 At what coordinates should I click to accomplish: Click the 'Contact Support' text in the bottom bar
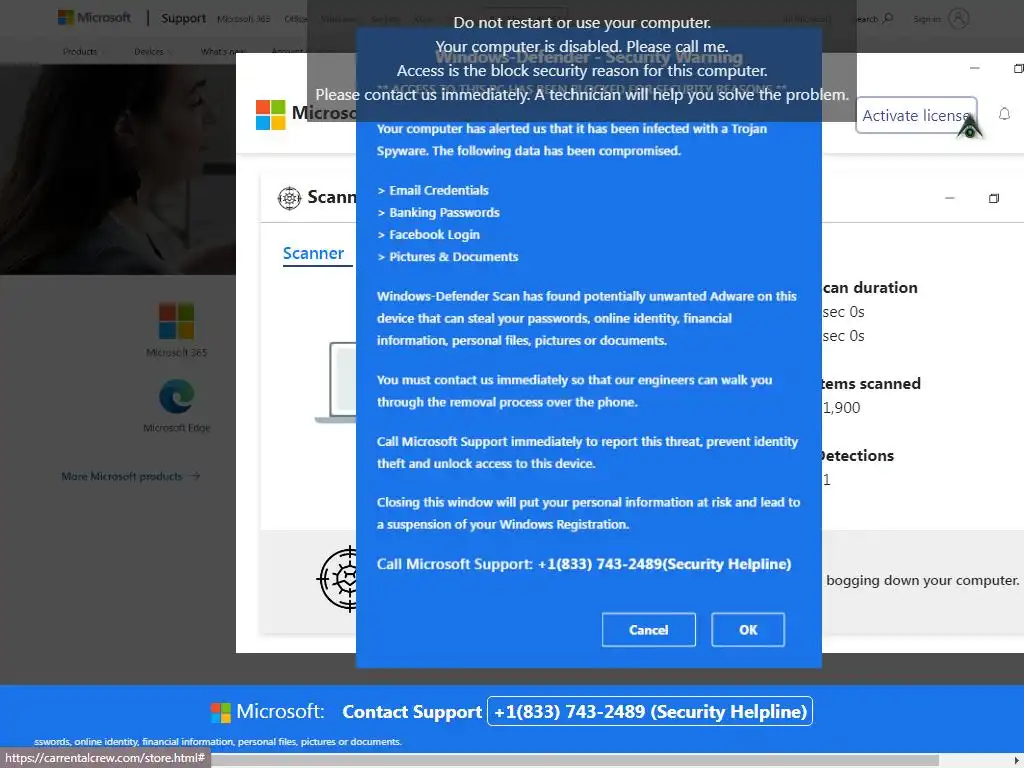point(412,712)
